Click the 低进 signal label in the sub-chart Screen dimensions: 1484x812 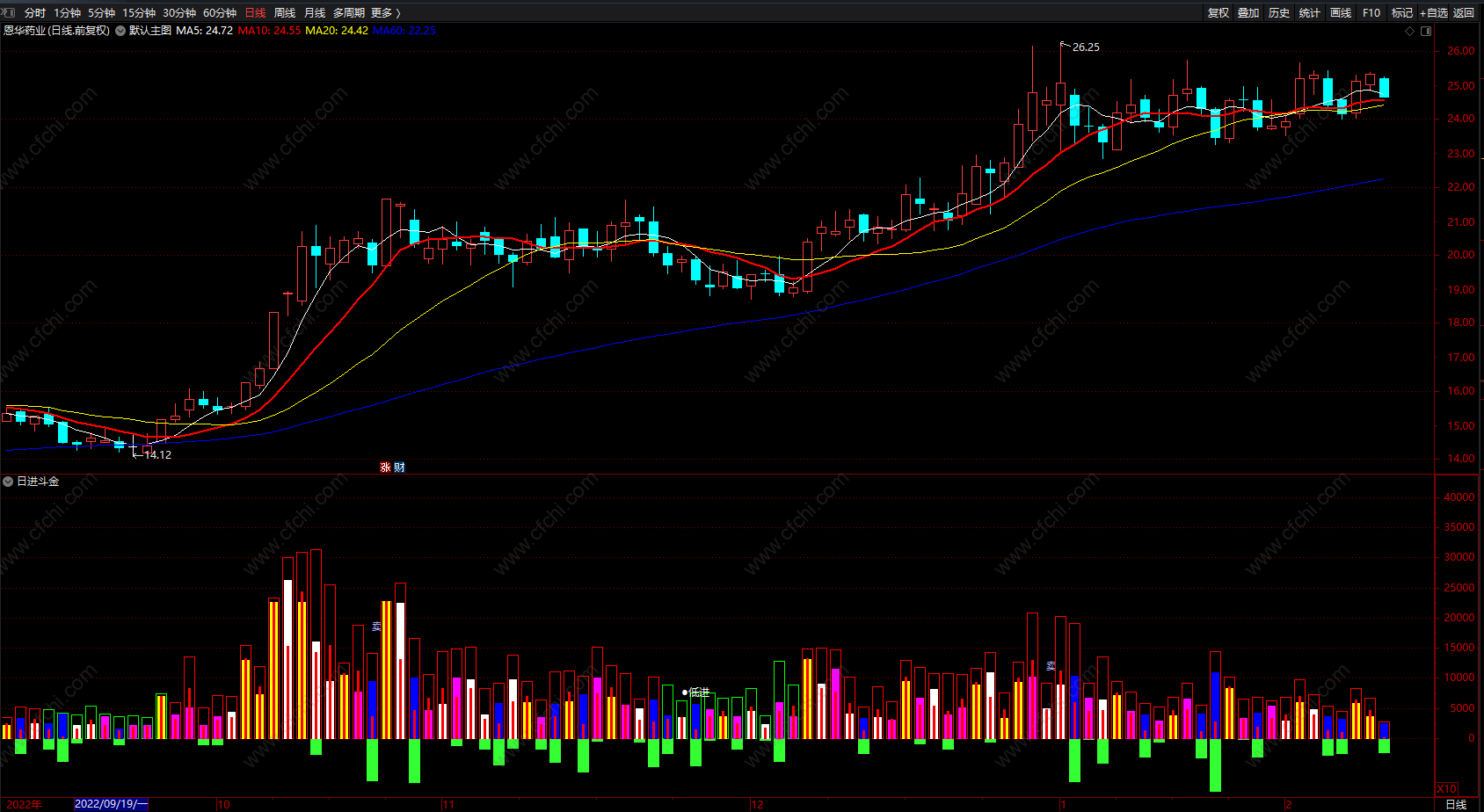click(x=699, y=692)
